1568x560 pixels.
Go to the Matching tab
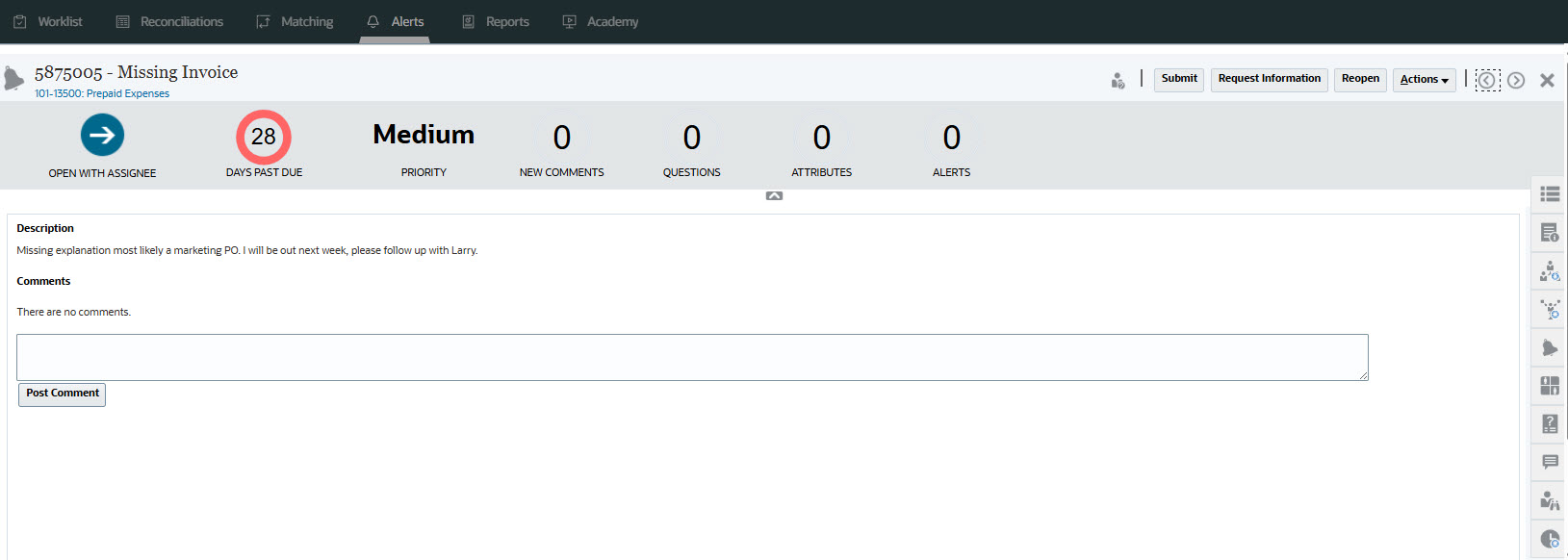coord(295,21)
